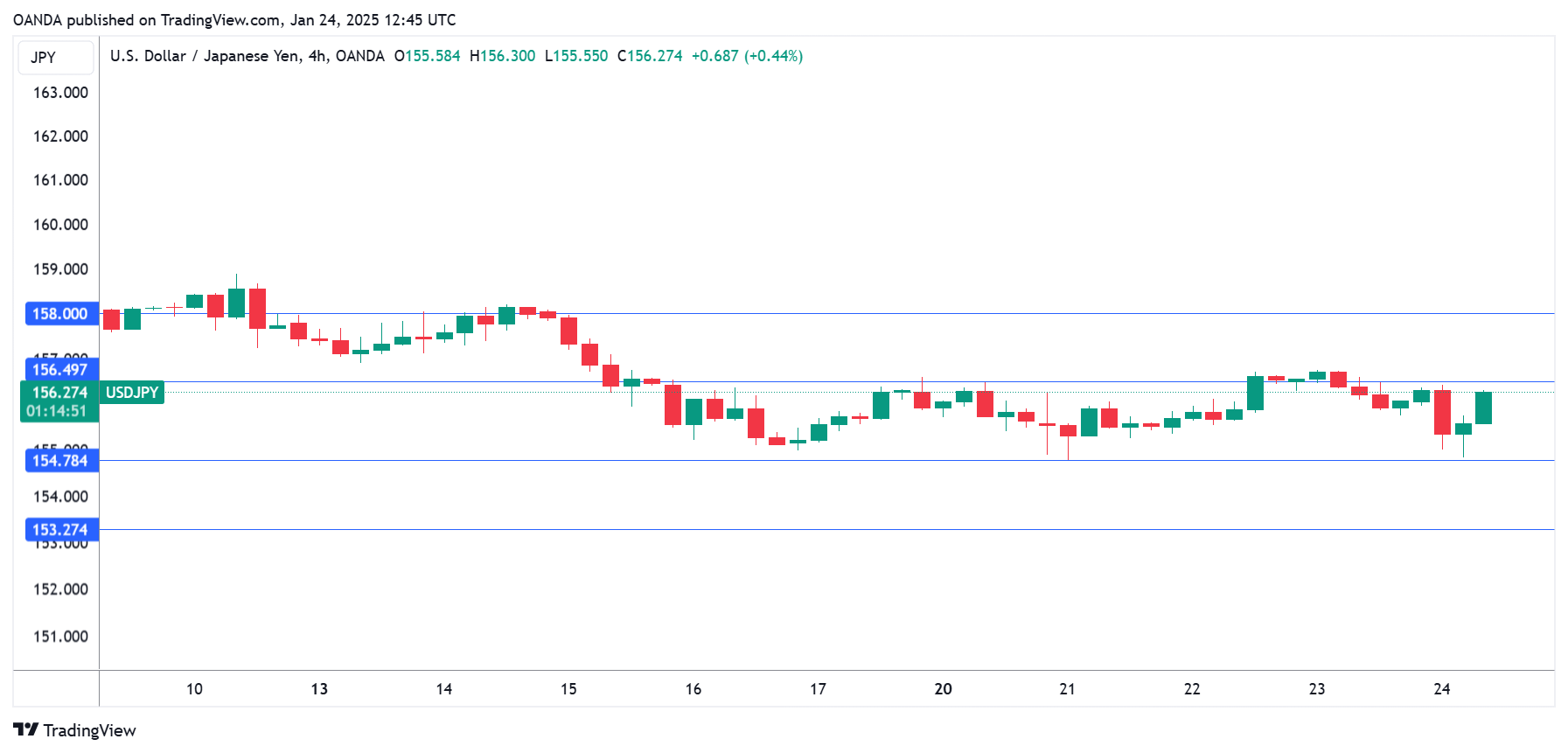
Task: Click date 20 on the time axis
Action: pyautogui.click(x=943, y=689)
